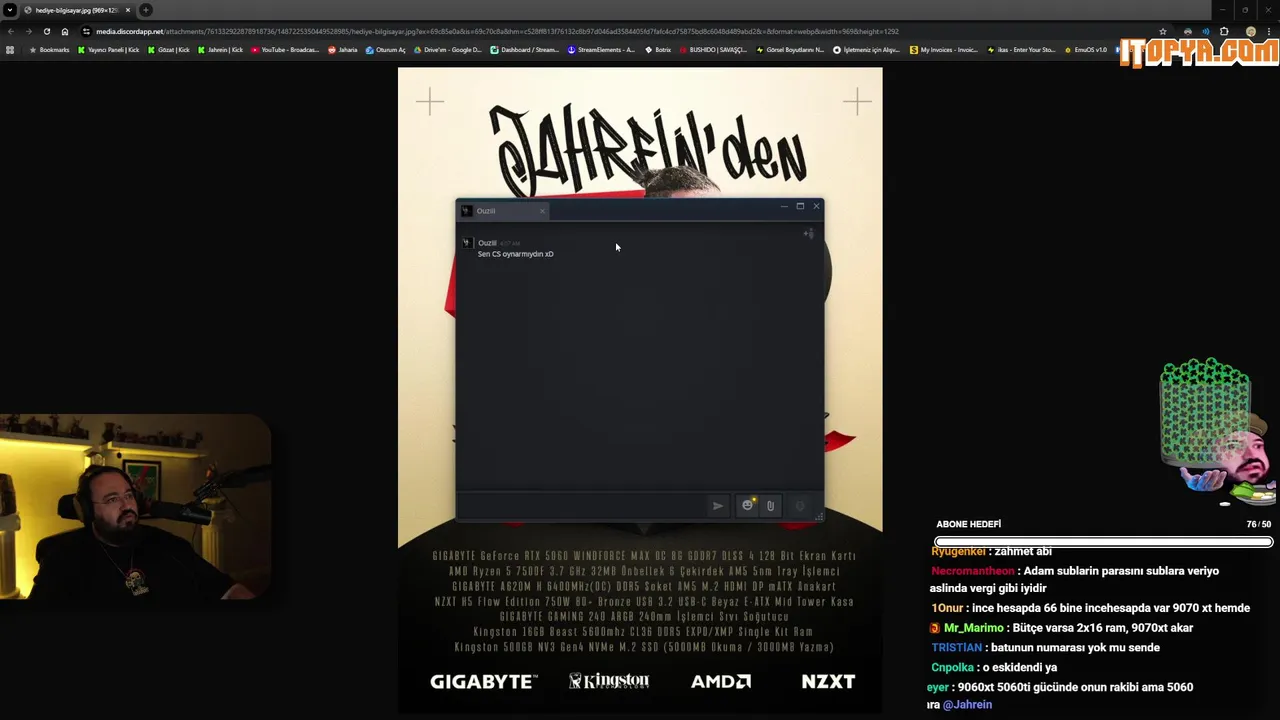Click the chat username TRISTIAN
The height and width of the screenshot is (720, 1280).
coord(957,648)
